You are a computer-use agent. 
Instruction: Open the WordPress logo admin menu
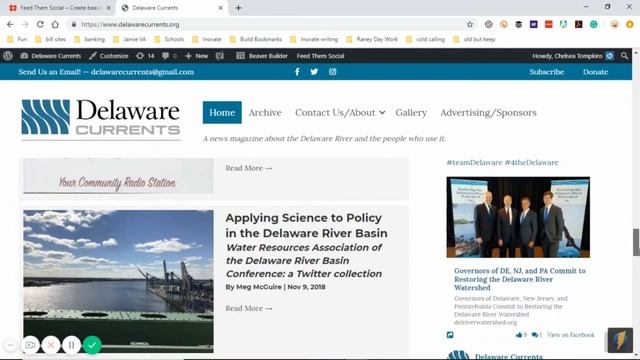(x=8, y=56)
